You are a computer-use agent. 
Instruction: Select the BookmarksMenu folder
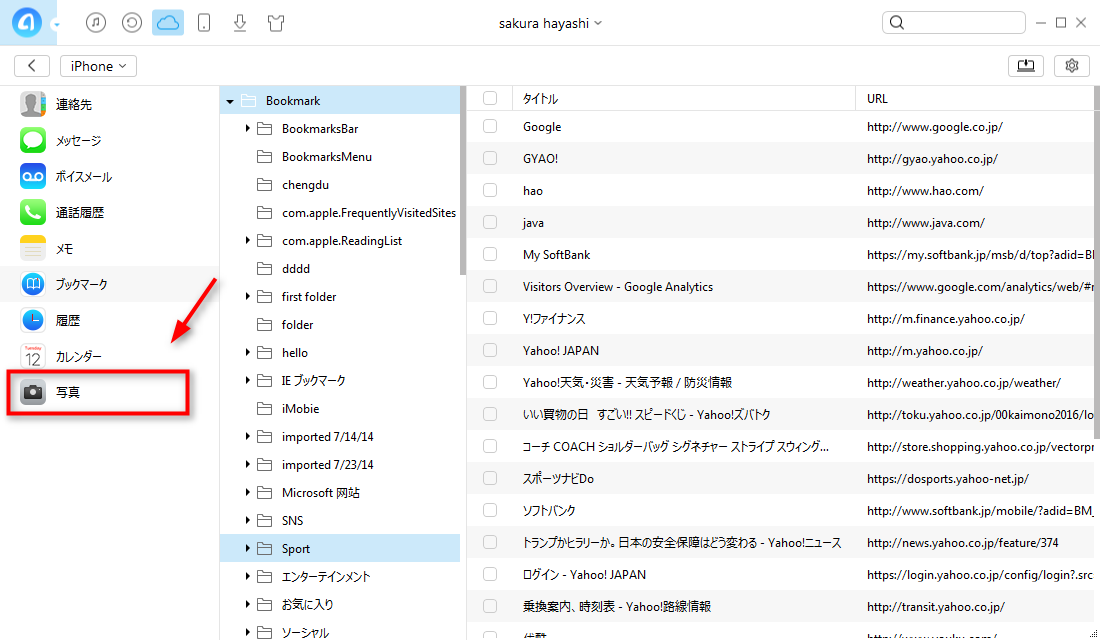326,156
